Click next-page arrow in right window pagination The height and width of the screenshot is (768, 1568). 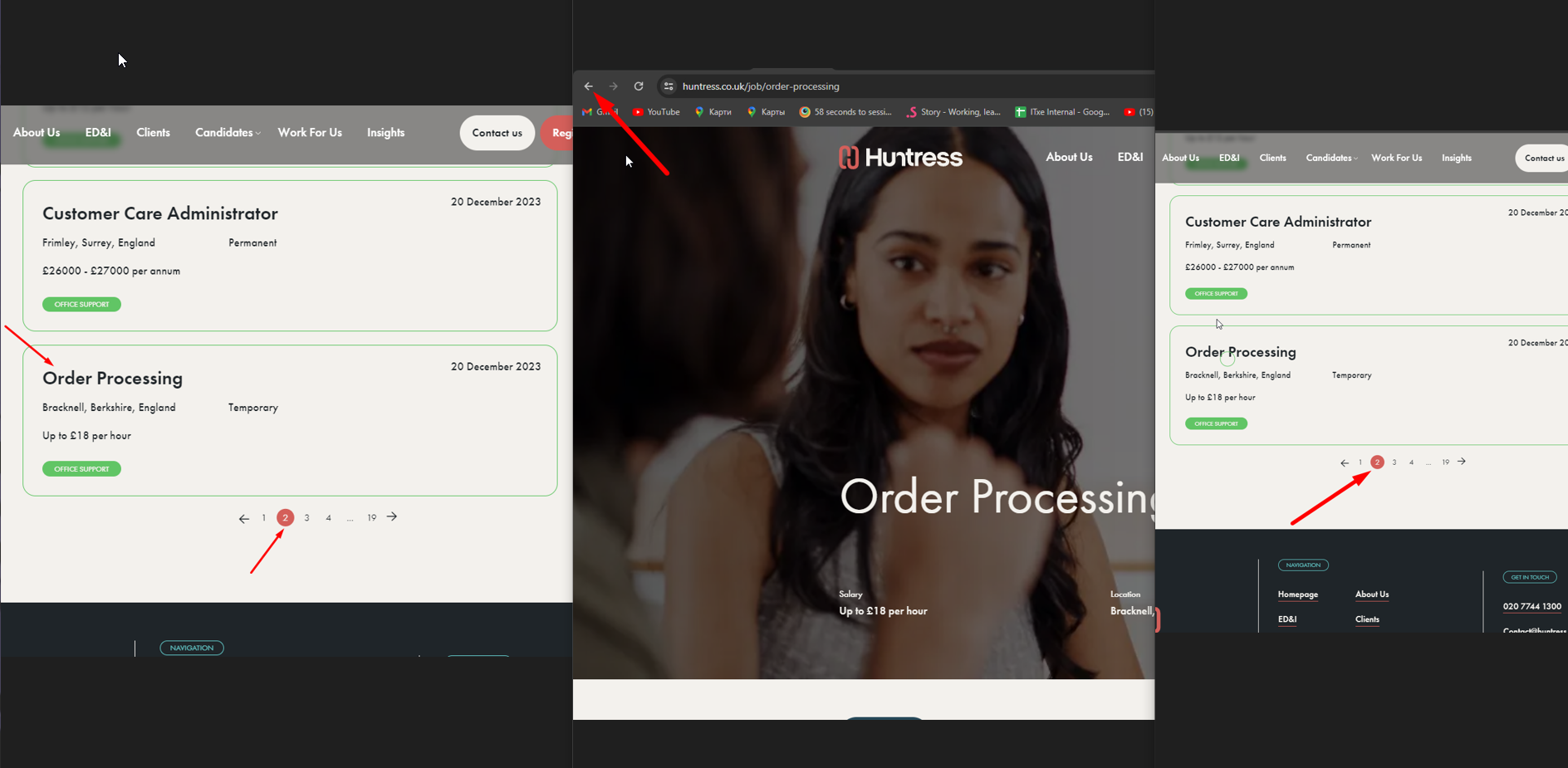tap(1462, 462)
